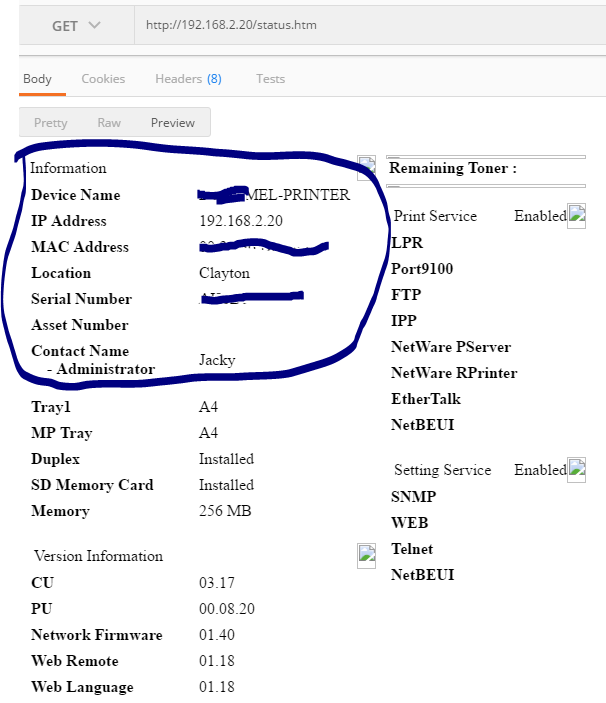Click the Version Information heading
Viewport: 606px width, 703px height.
99,556
